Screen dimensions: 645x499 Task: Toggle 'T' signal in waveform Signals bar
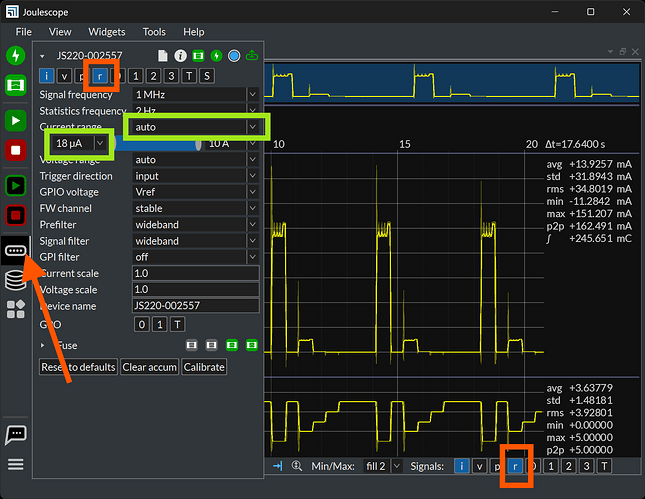604,466
